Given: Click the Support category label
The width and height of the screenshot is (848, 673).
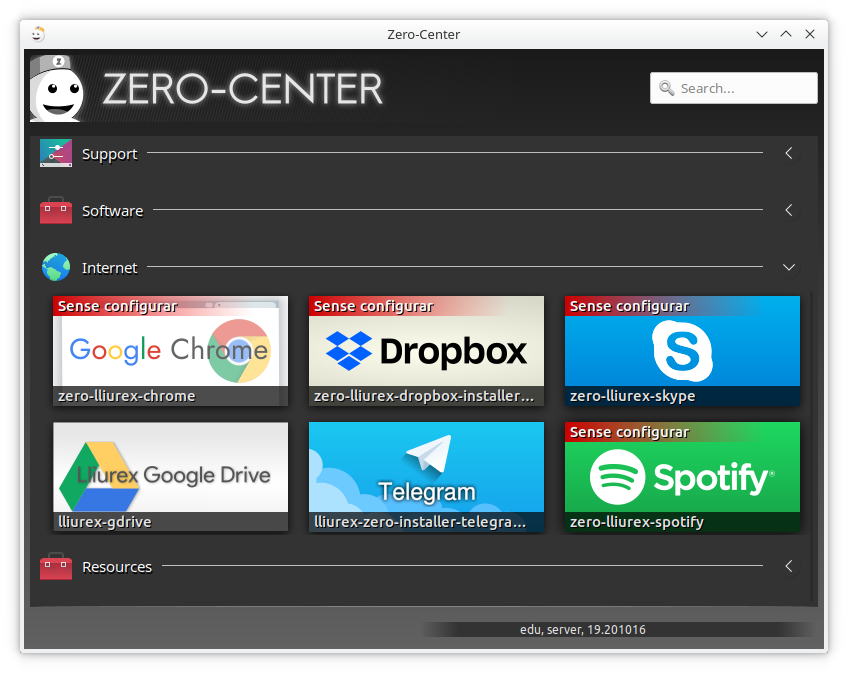Looking at the screenshot, I should [110, 154].
